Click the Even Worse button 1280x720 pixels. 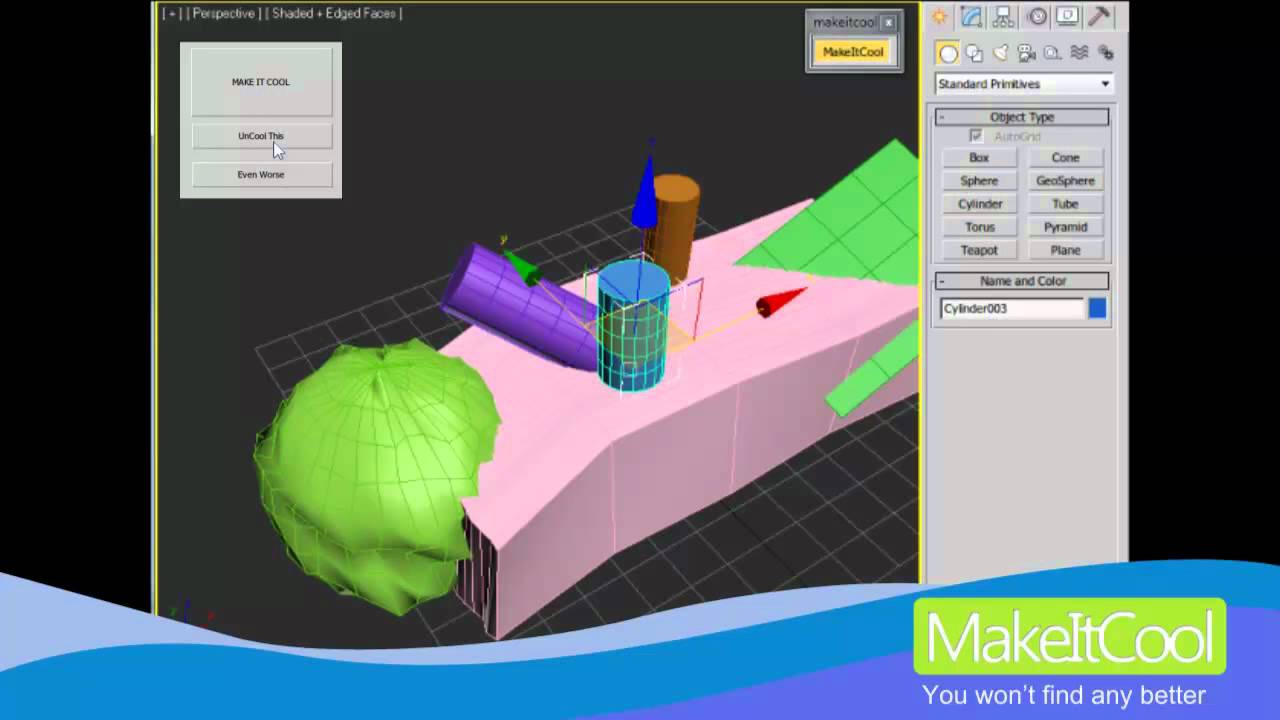(x=261, y=175)
